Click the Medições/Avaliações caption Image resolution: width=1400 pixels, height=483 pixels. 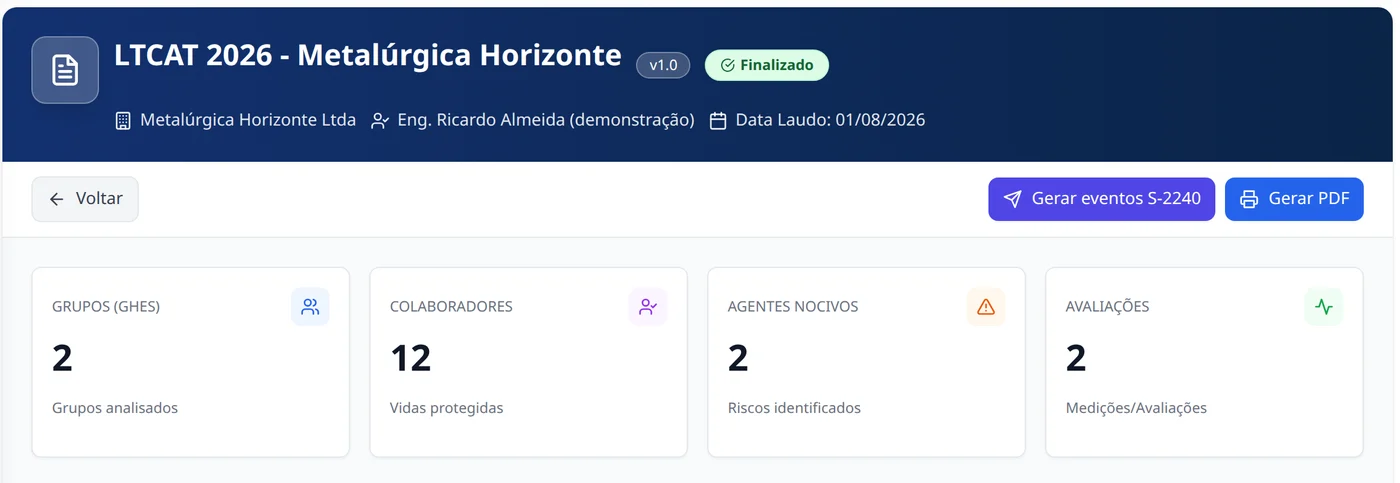pyautogui.click(x=1136, y=408)
